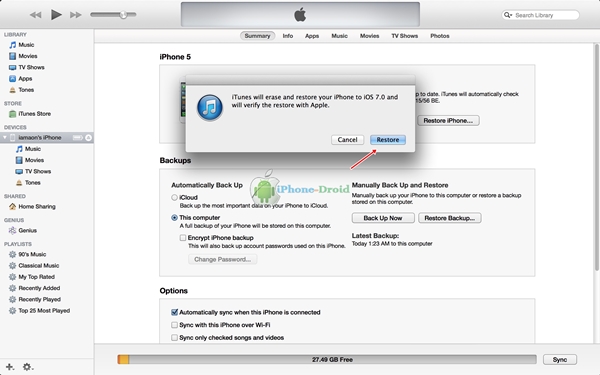This screenshot has height=375, width=600.
Task: Click the battery indicator on iamaon's iPhone
Action: point(78,137)
